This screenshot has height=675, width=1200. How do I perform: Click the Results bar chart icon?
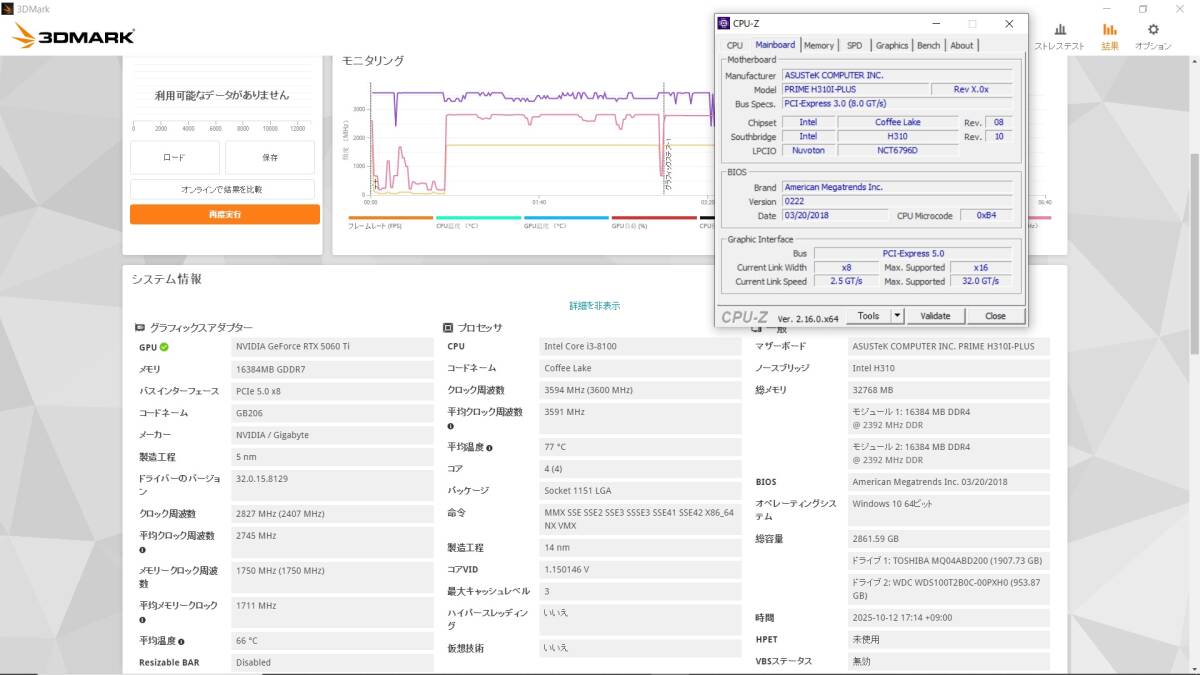[1110, 31]
